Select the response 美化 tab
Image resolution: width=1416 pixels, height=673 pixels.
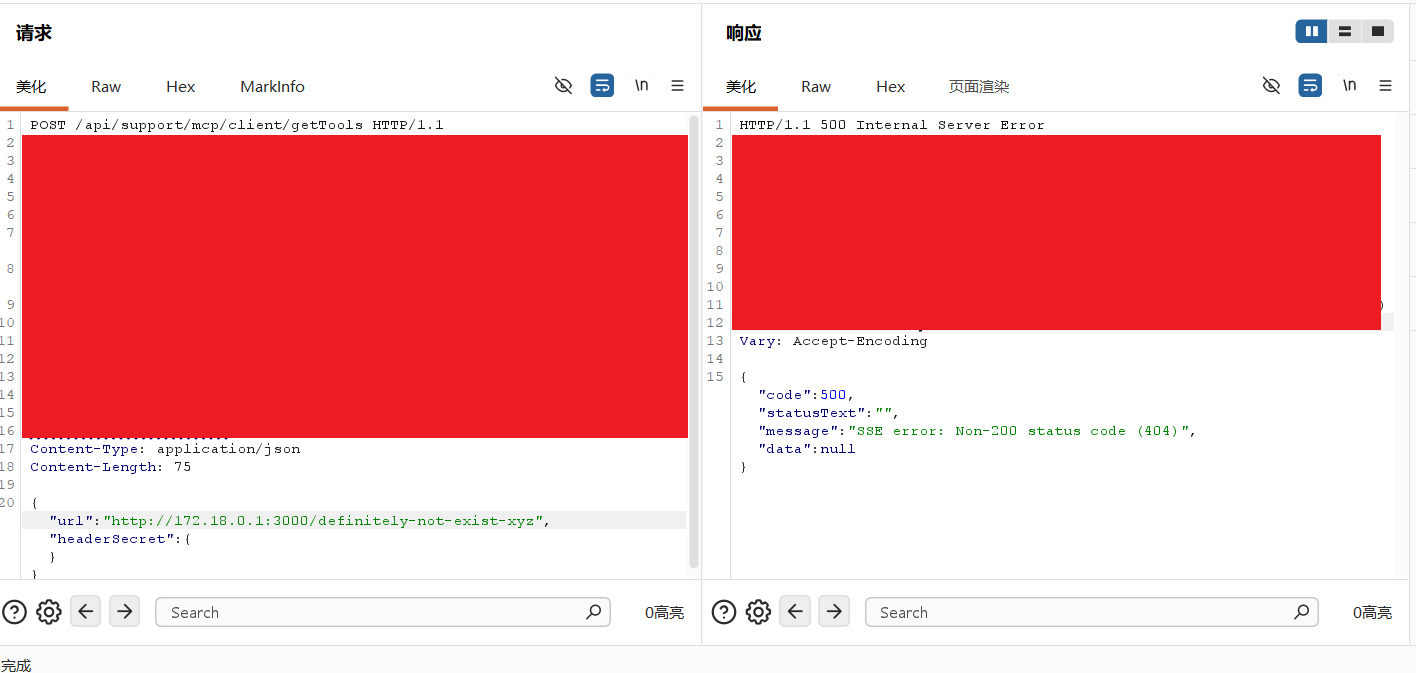(741, 87)
